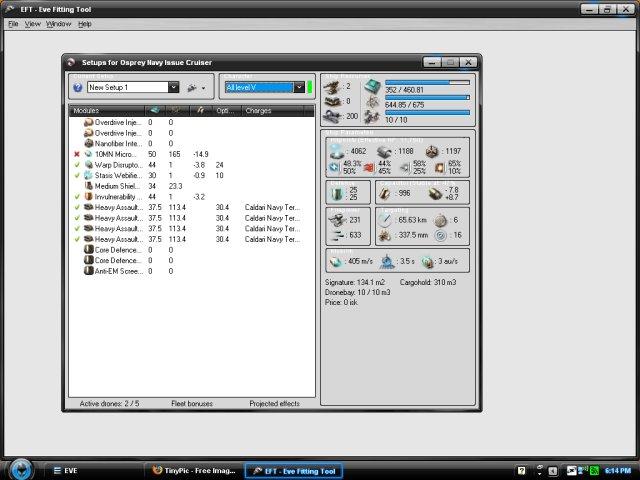Toggle the bottom Heavy Assault launcher checkmark
Viewport: 640px width, 480px height.
(77, 239)
